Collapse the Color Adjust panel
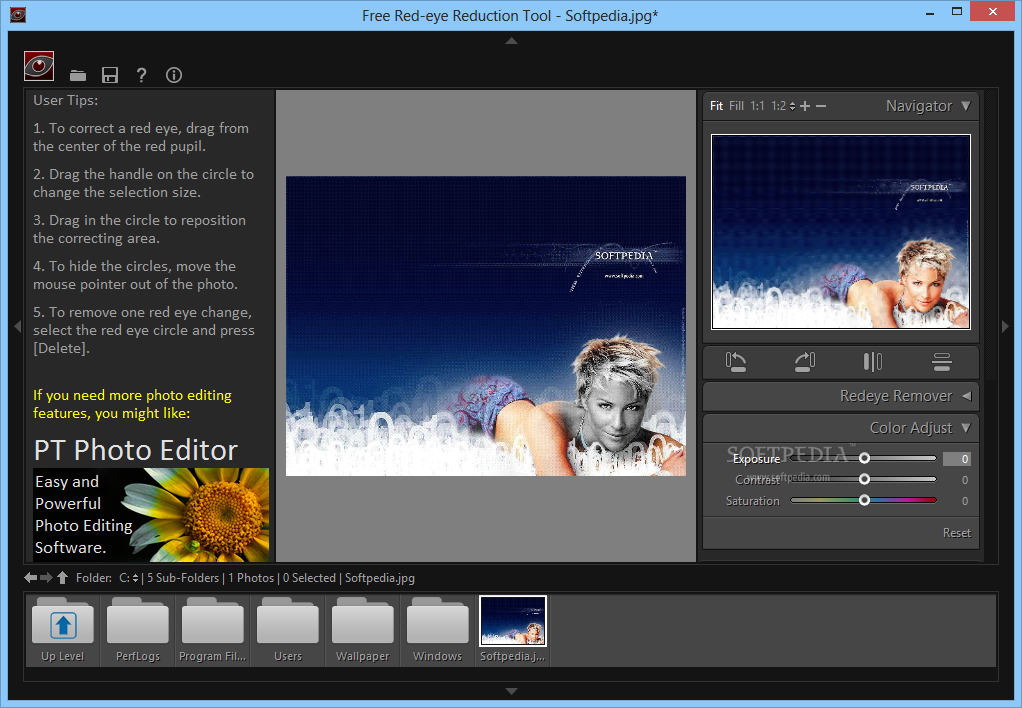 (966, 428)
